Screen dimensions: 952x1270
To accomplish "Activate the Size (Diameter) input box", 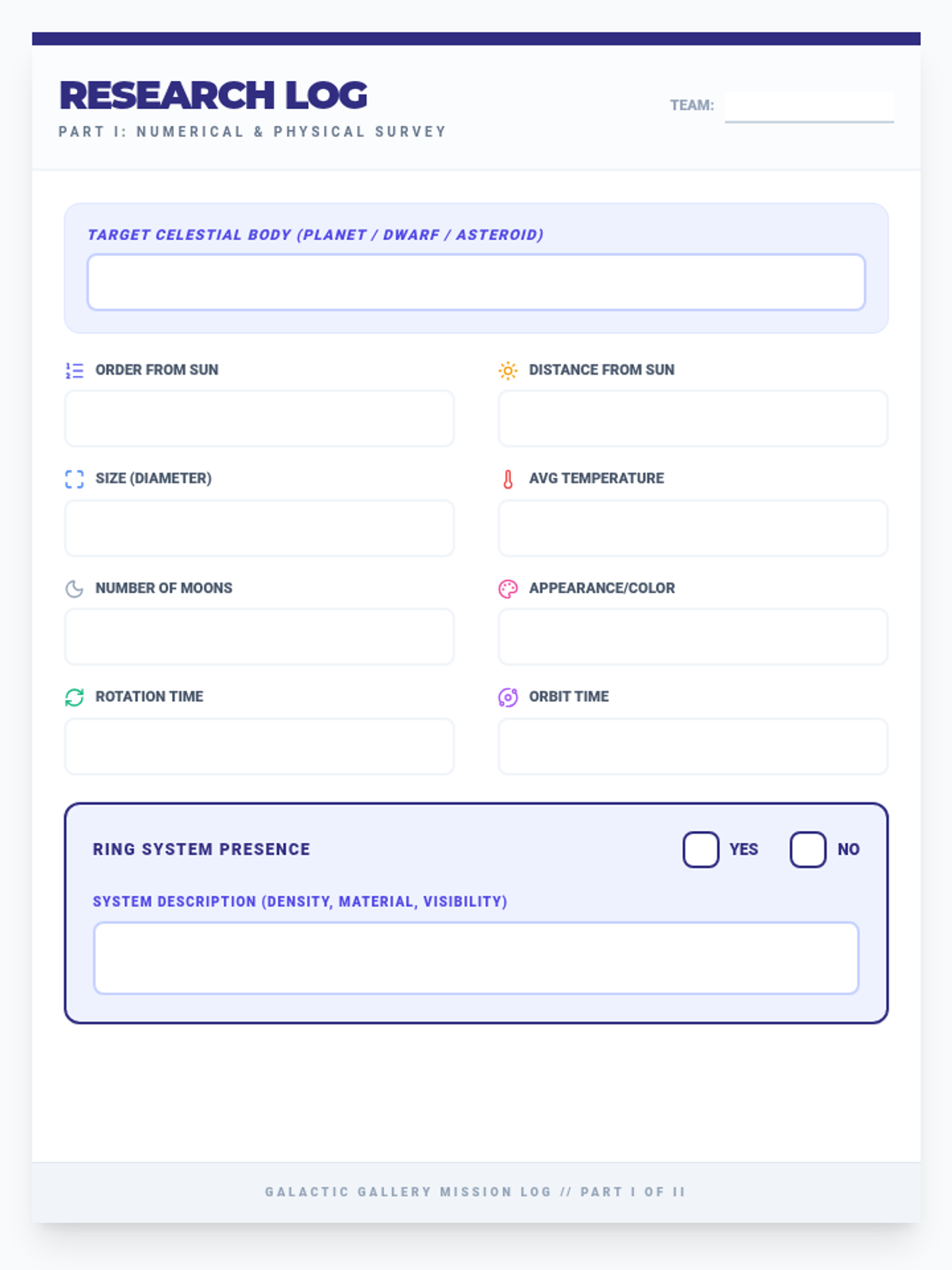I will [259, 528].
